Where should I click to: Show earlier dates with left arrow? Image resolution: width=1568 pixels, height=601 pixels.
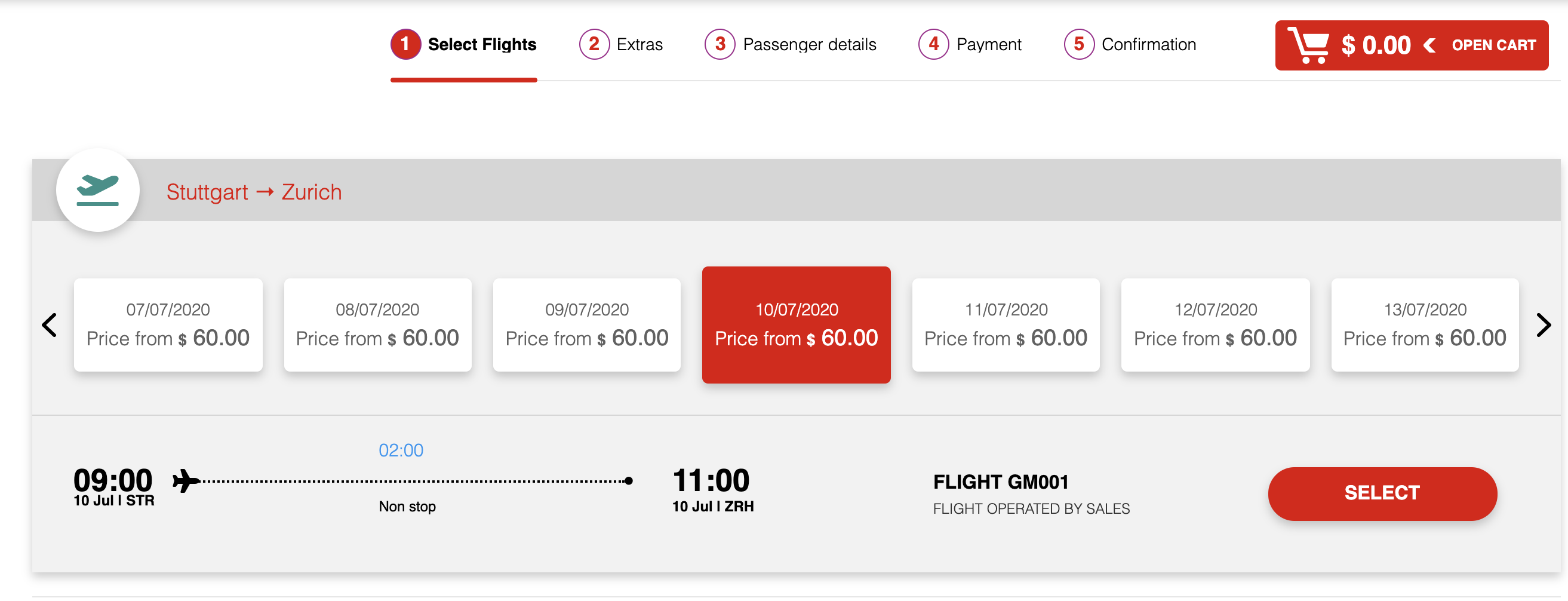[x=50, y=325]
